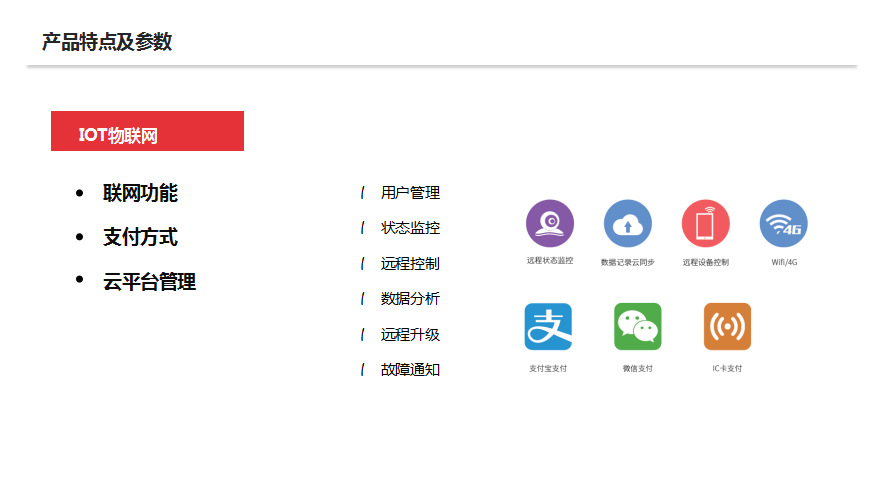Click the 支付方式 bullet item
Image resolution: width=883 pixels, height=491 pixels.
tap(140, 237)
